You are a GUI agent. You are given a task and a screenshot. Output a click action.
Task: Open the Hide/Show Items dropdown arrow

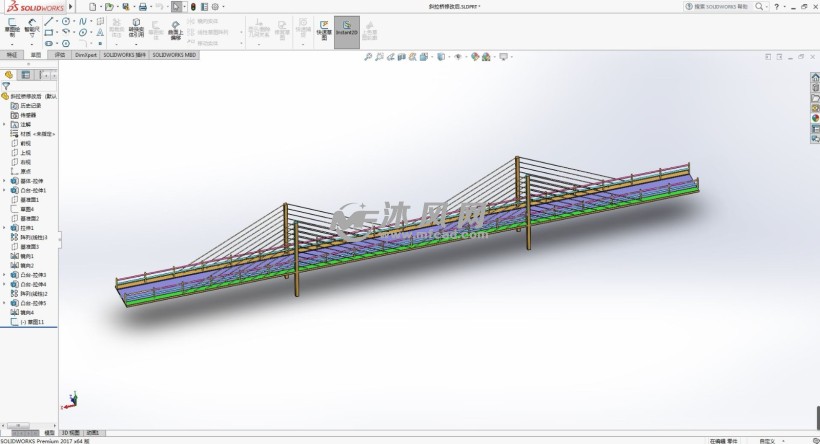[465, 56]
